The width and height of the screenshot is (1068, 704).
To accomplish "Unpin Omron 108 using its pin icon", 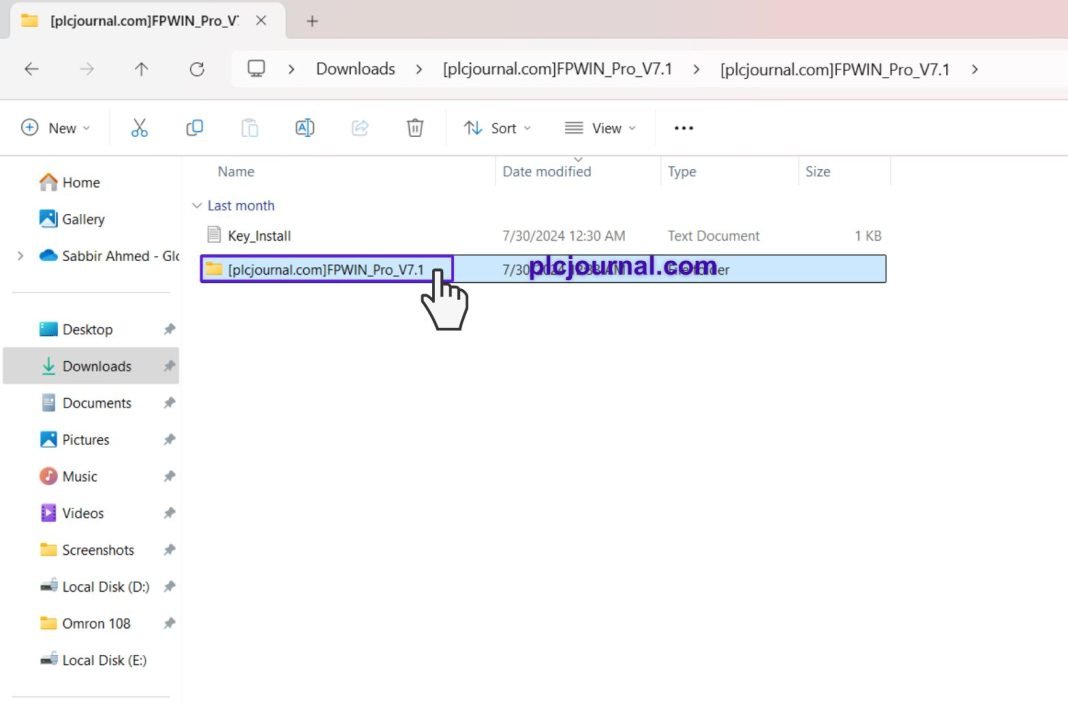I will point(170,624).
